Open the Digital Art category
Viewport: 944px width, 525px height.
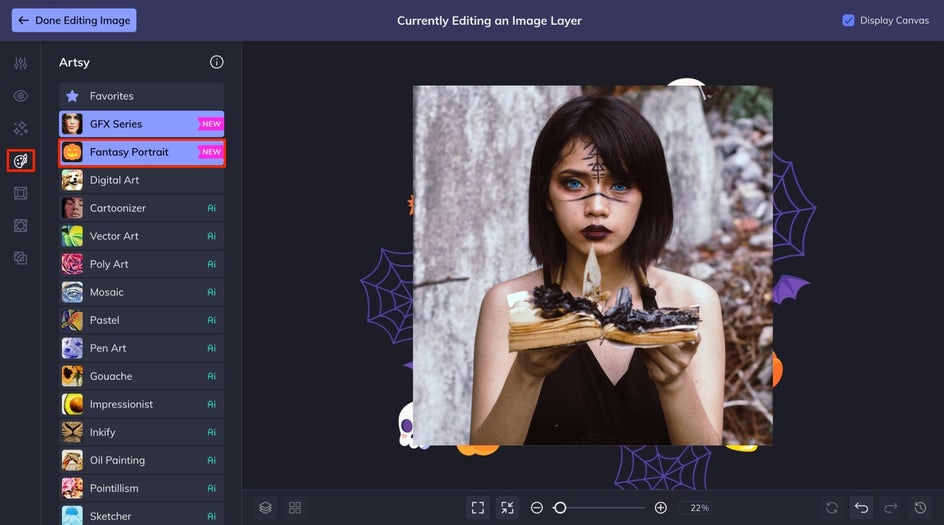click(x=141, y=180)
